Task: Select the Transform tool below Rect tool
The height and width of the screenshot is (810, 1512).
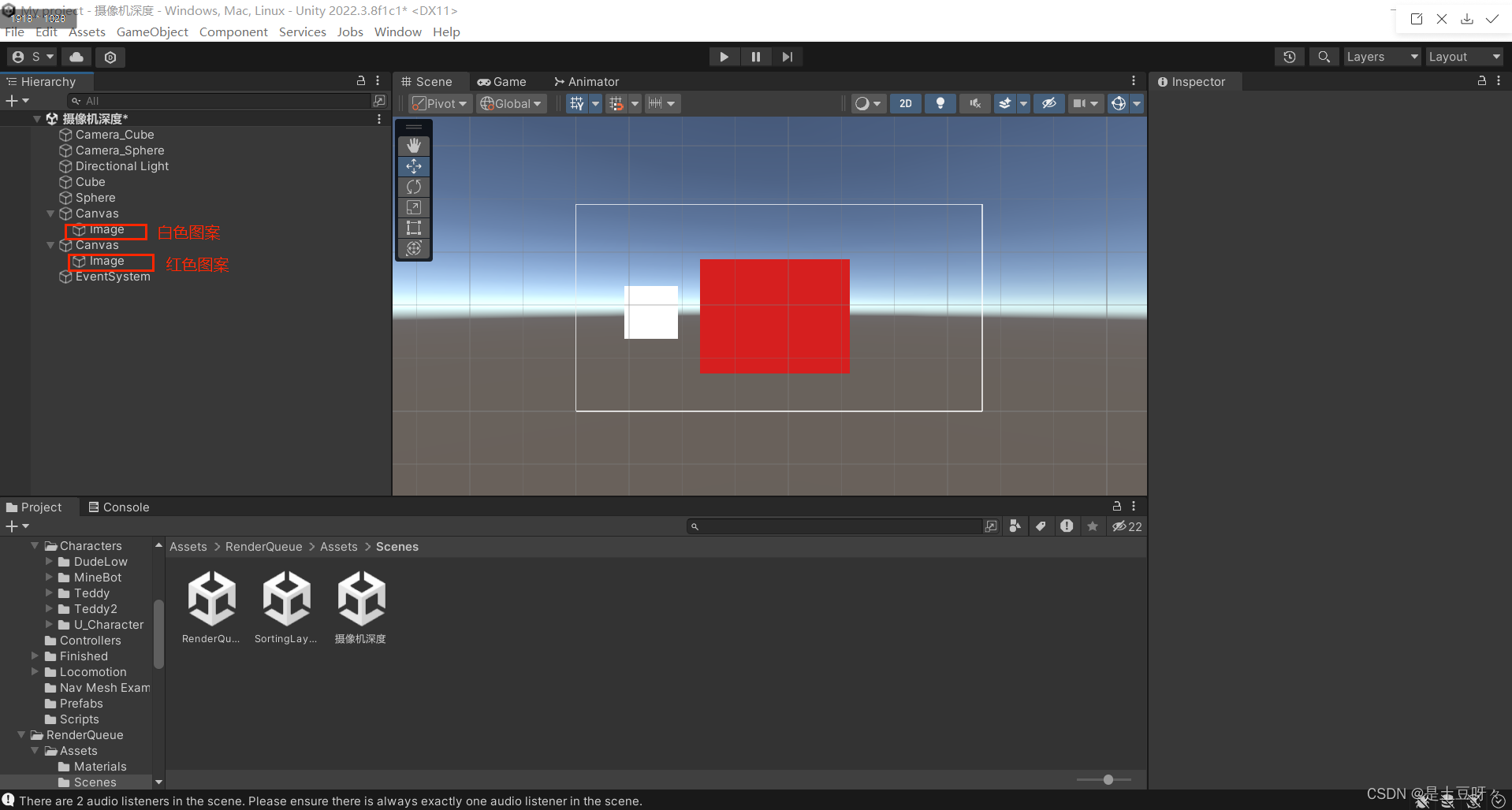Action: [414, 248]
